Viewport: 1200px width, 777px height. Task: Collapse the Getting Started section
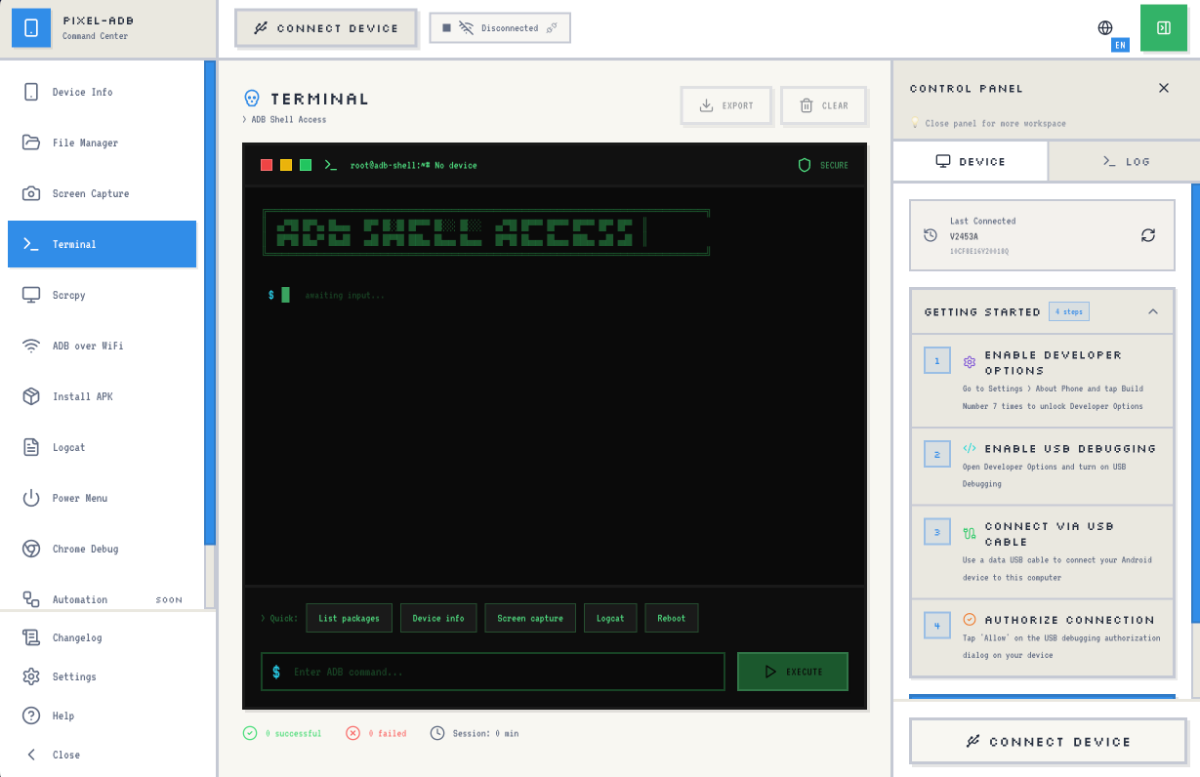[1153, 312]
